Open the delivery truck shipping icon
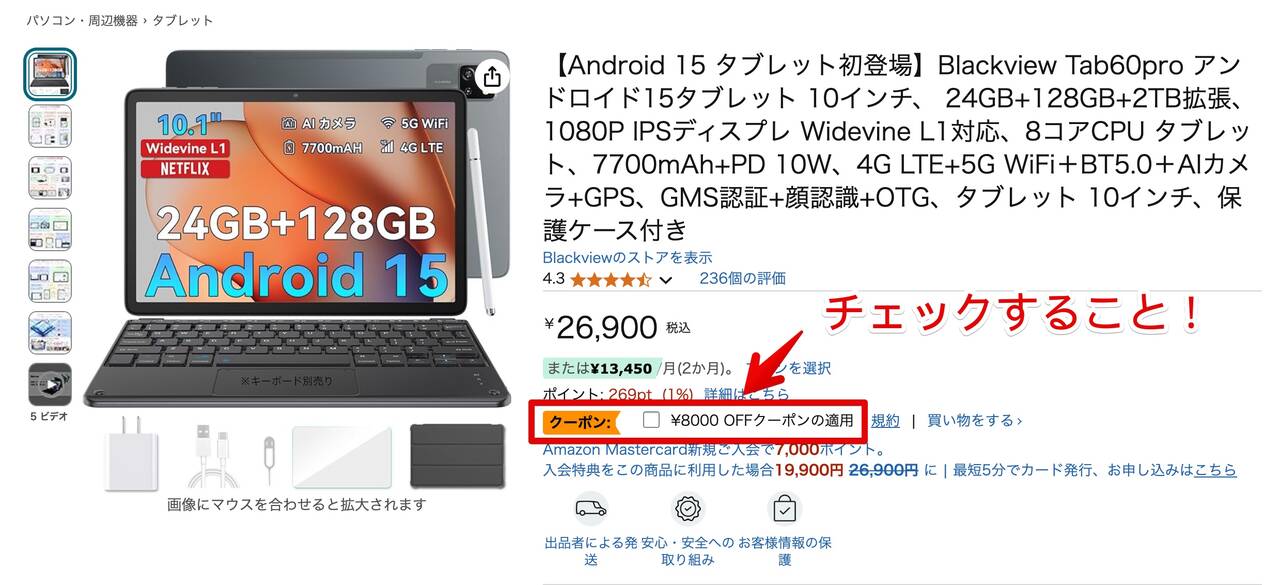This screenshot has height=585, width=1280. pos(590,509)
